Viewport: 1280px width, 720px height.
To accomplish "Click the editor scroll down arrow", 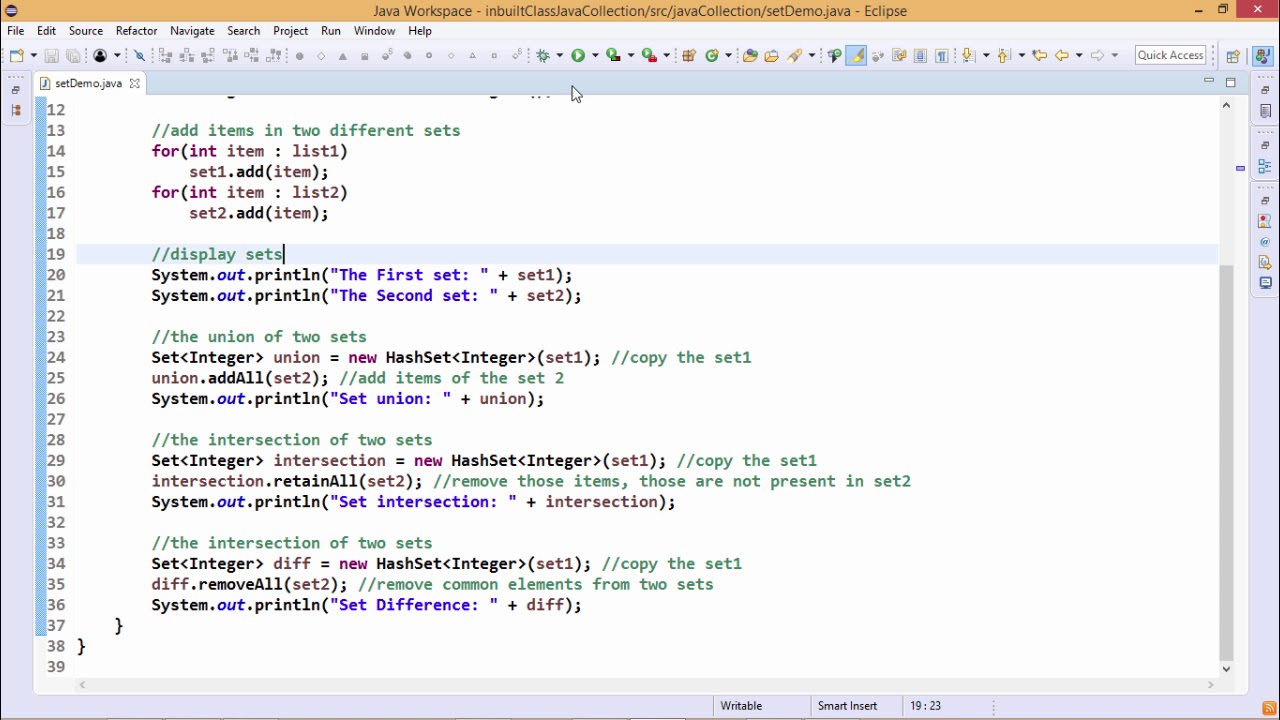I will pyautogui.click(x=1226, y=669).
